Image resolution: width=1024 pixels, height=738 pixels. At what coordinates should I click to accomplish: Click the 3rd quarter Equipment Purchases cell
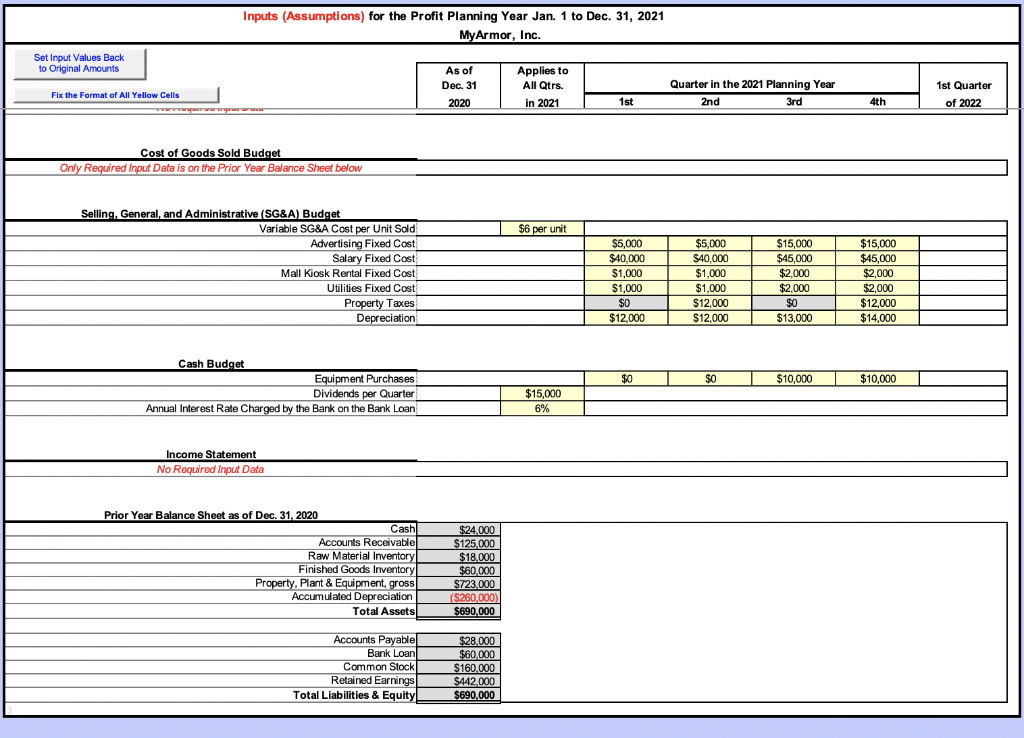pyautogui.click(x=793, y=378)
